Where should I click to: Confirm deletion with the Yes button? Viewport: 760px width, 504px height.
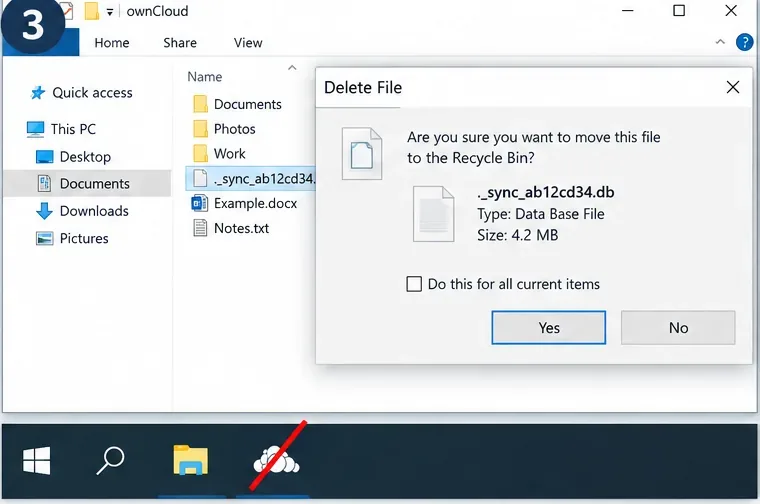[549, 328]
